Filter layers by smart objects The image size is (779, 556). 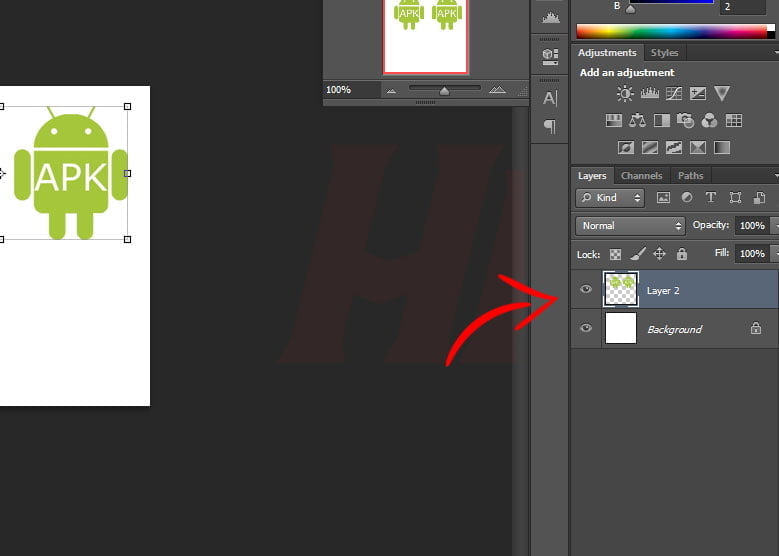(759, 198)
